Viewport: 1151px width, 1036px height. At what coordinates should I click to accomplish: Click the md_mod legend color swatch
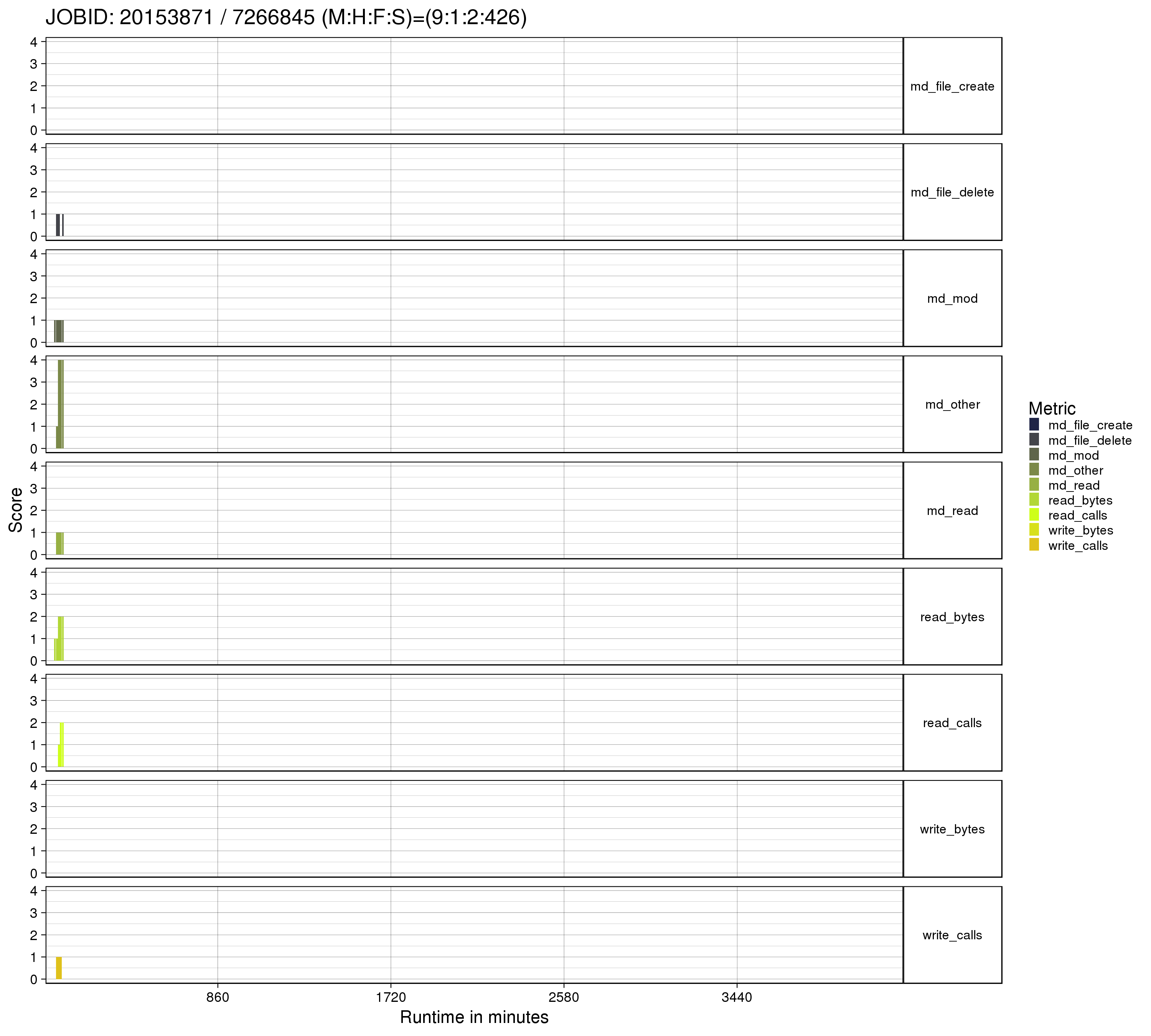coord(1034,455)
